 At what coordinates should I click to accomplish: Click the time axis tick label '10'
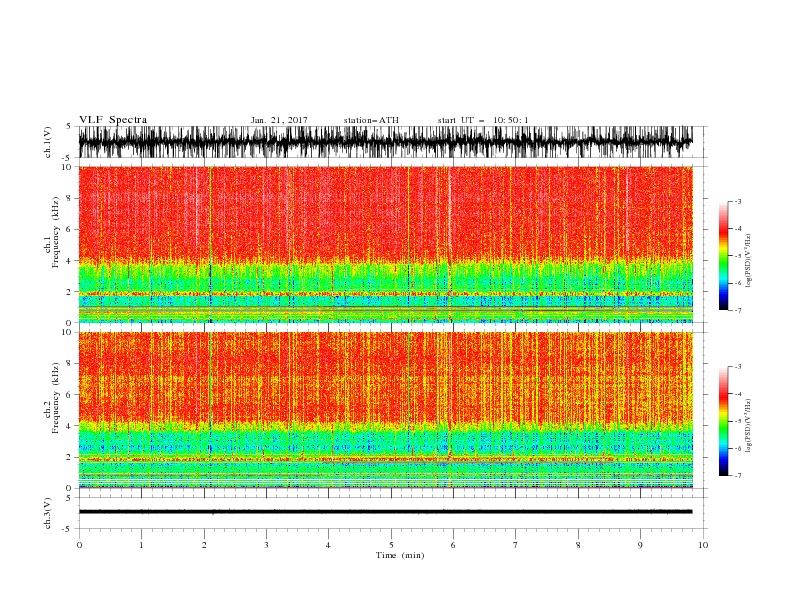pos(703,545)
